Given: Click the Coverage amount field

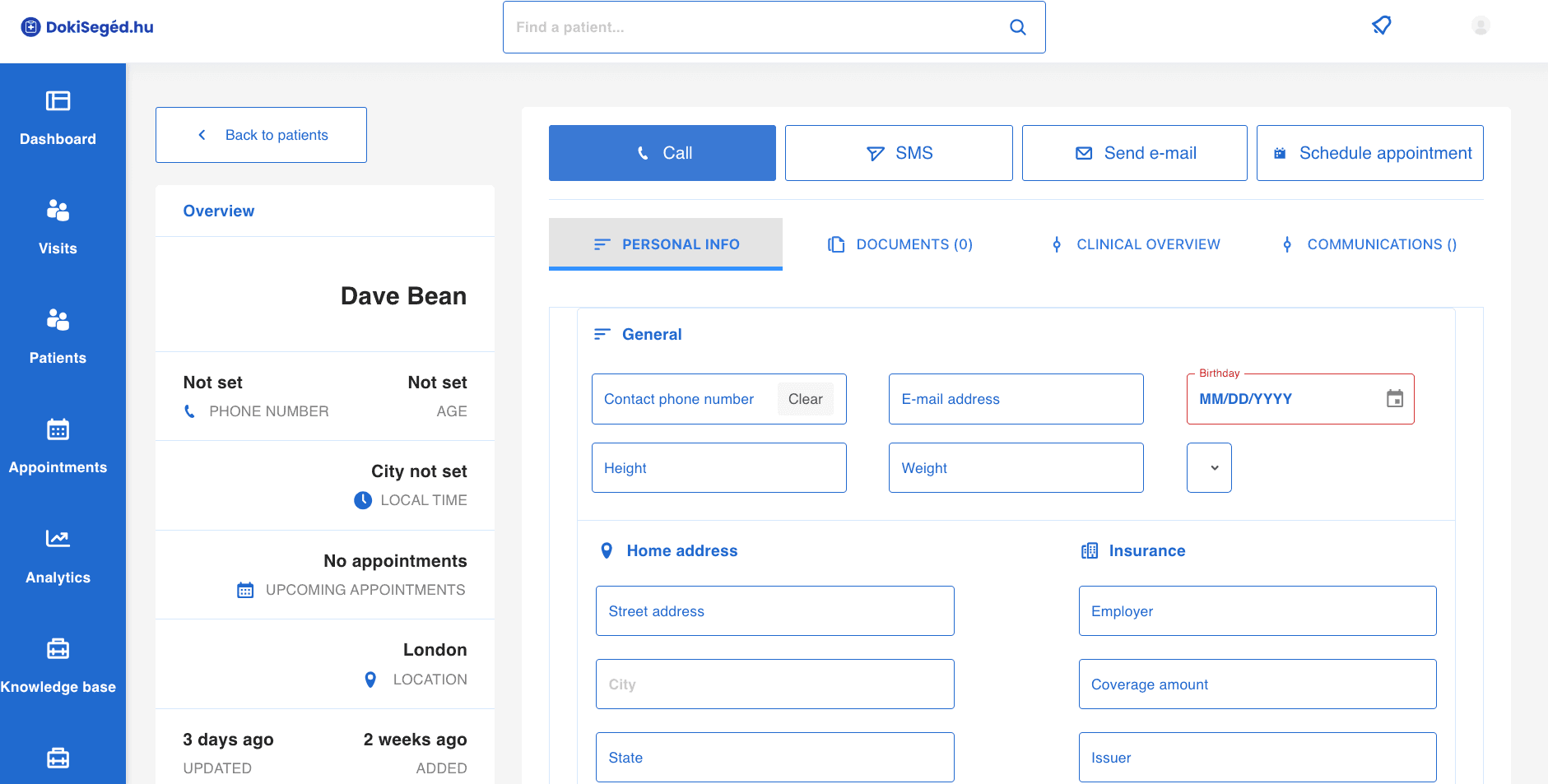Looking at the screenshot, I should point(1257,684).
